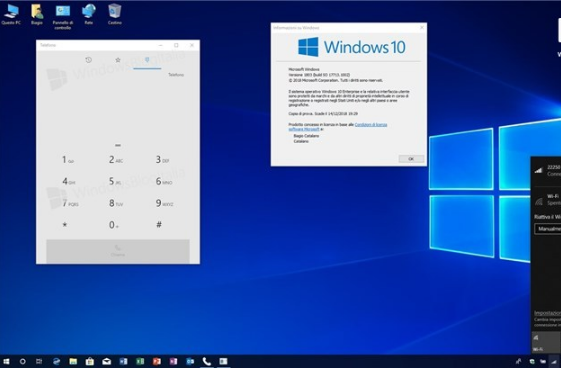Dial digit 2 ABC on the keypad
The width and height of the screenshot is (561, 368).
point(116,160)
